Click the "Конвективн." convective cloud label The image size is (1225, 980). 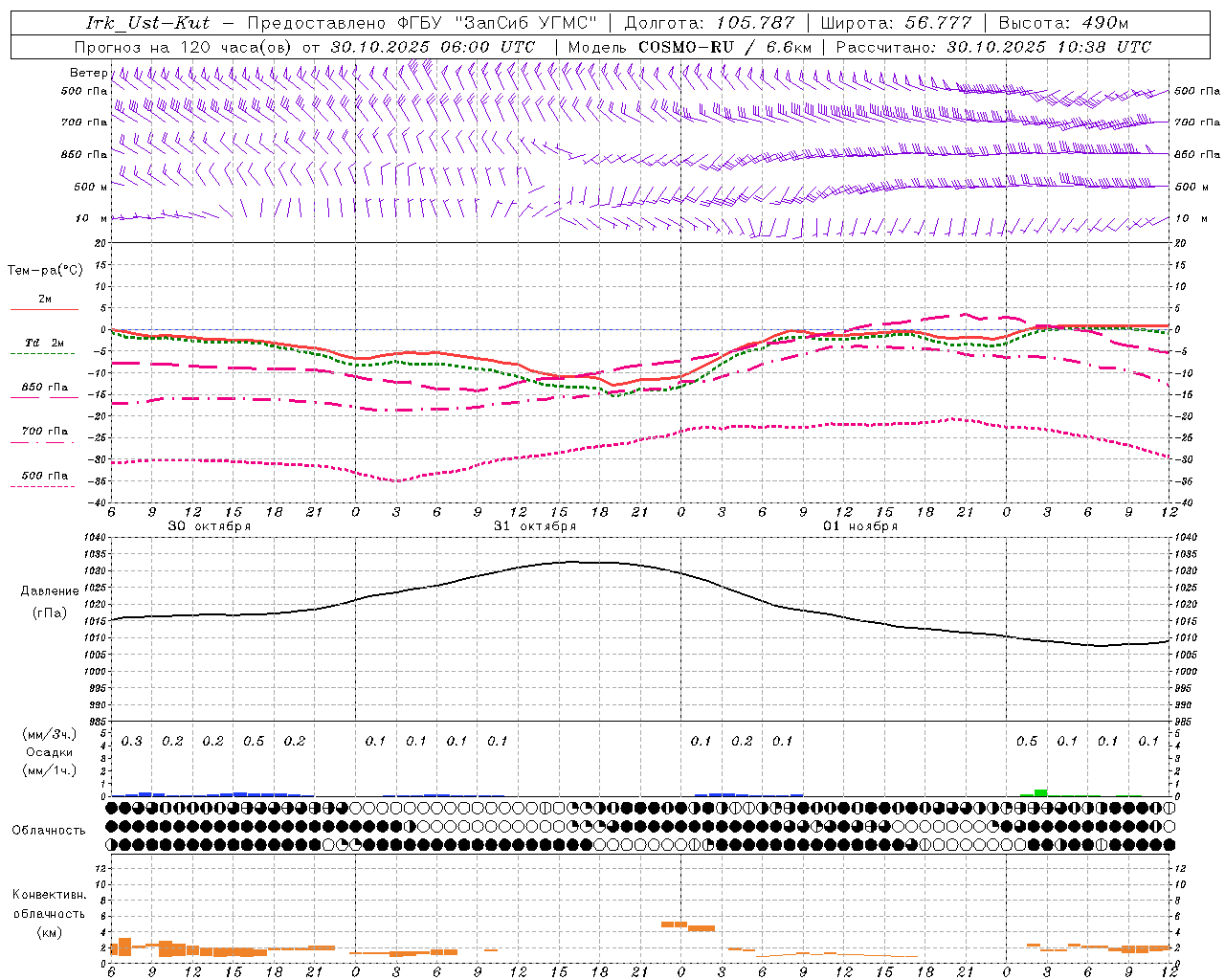[49, 895]
